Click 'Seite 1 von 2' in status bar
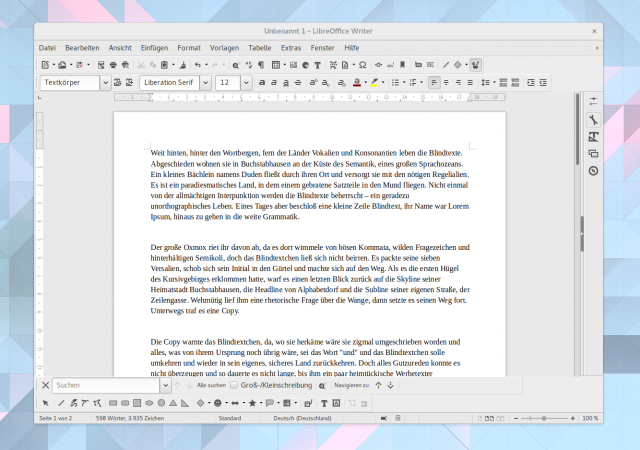Viewport: 640px width, 450px height. click(x=56, y=418)
